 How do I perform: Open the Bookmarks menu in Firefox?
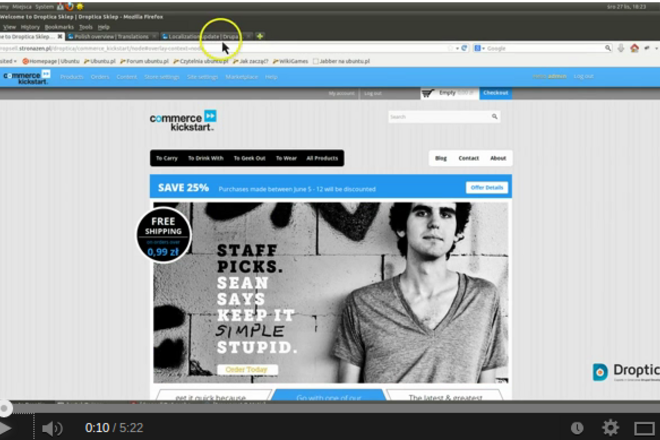coord(59,27)
